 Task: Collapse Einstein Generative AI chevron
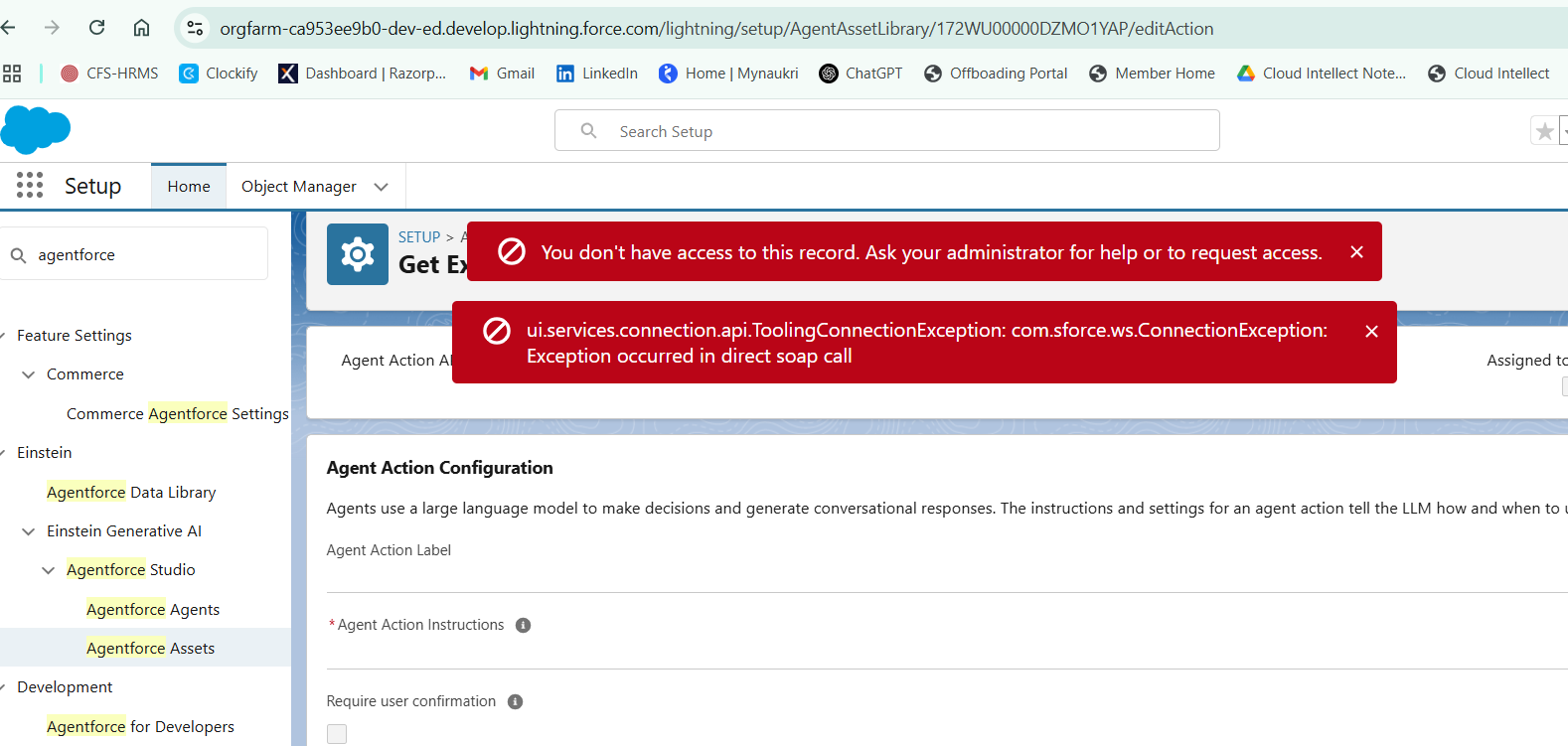pos(28,531)
